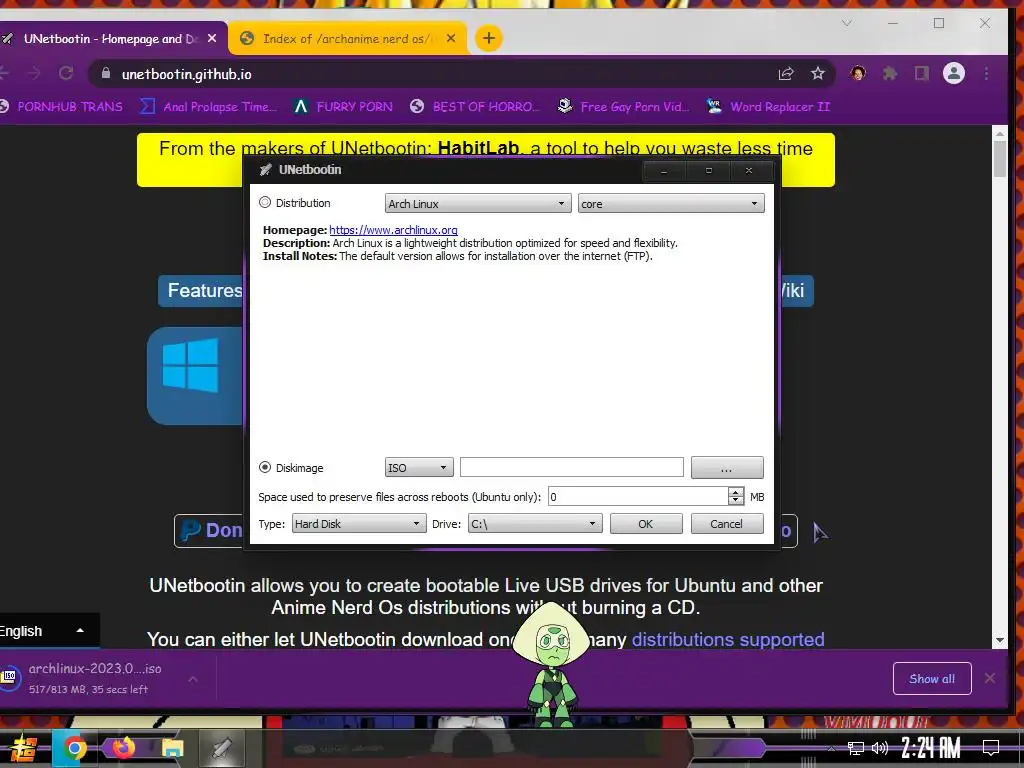Open the Word Replacer II bookmark
The image size is (1024, 768).
(769, 106)
